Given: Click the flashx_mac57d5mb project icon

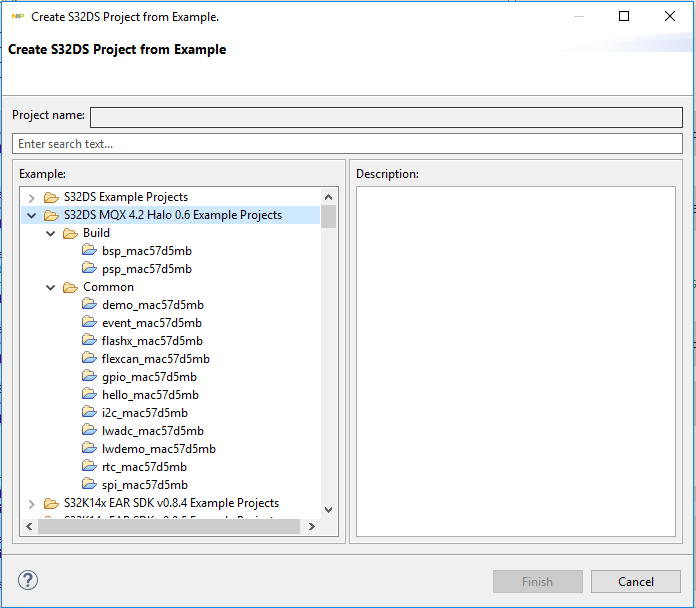Looking at the screenshot, I should 89,340.
